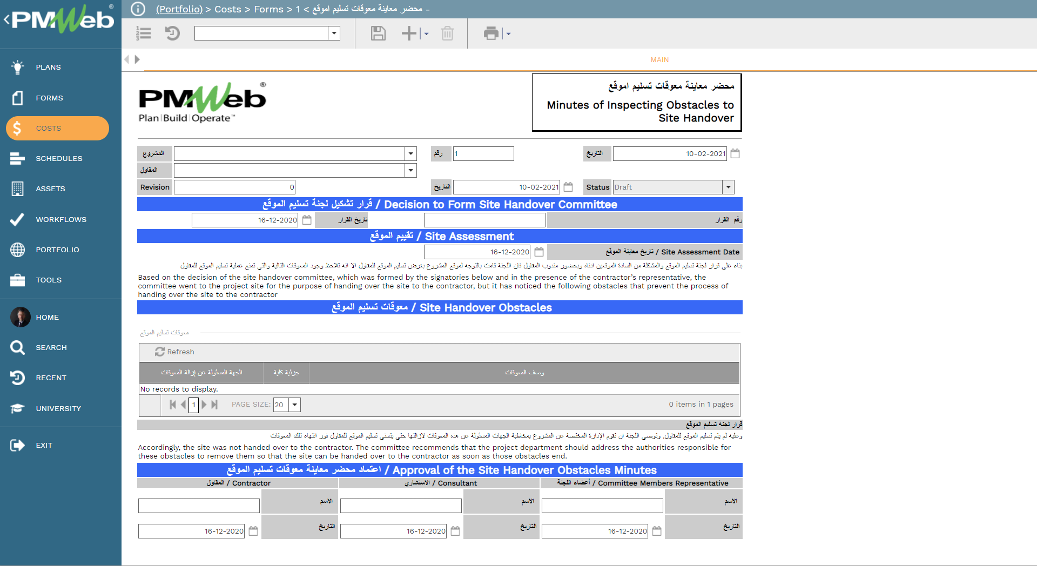The height and width of the screenshot is (569, 1037).
Task: Open calendar picker for Site Assessment Date
Action: (539, 252)
